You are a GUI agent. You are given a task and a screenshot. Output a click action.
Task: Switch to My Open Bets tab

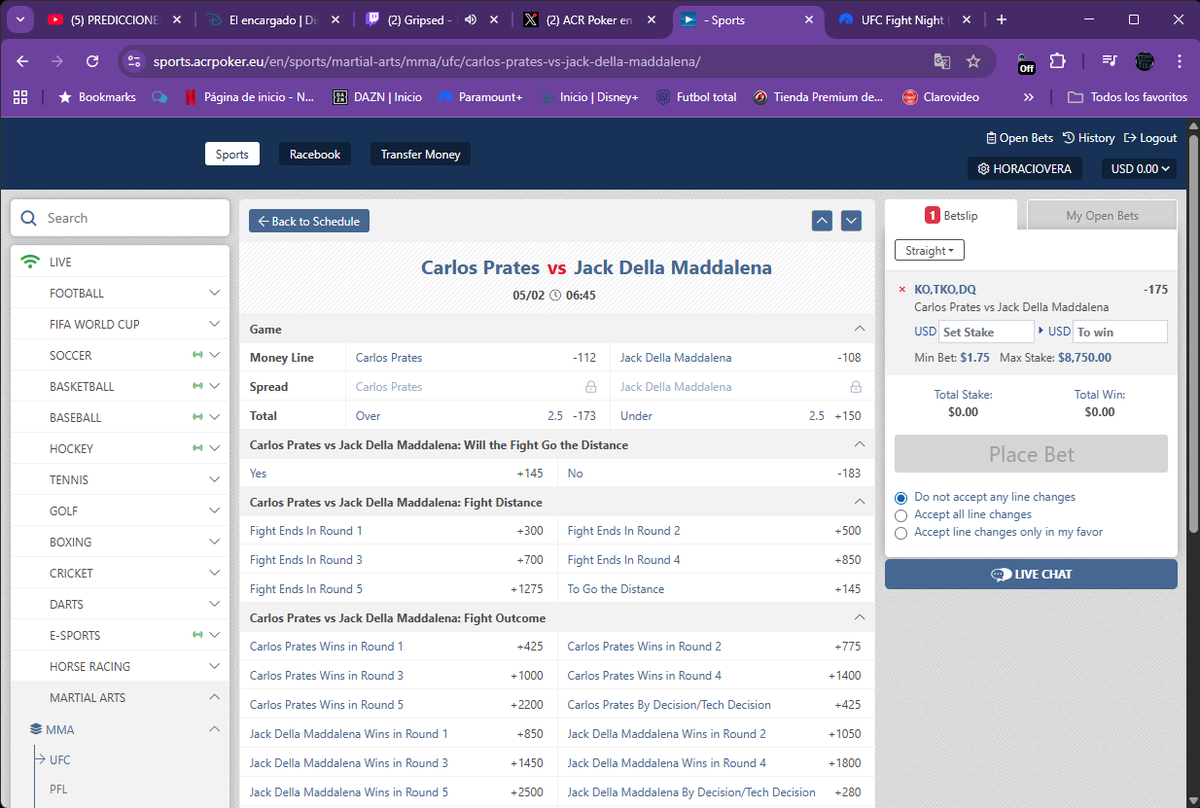(x=1102, y=215)
